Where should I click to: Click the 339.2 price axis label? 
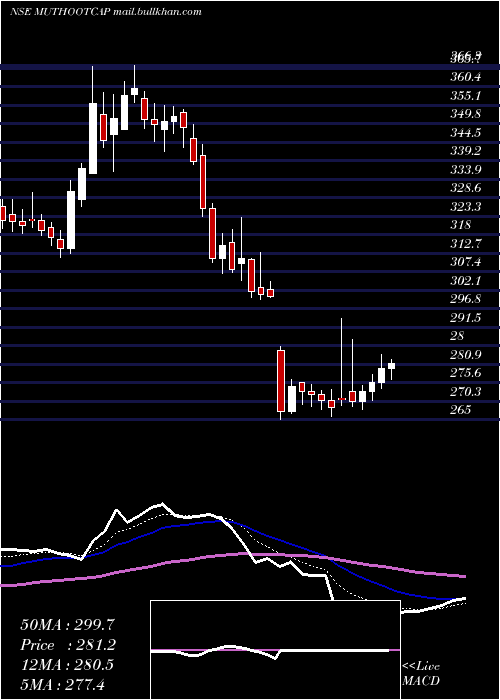point(466,151)
